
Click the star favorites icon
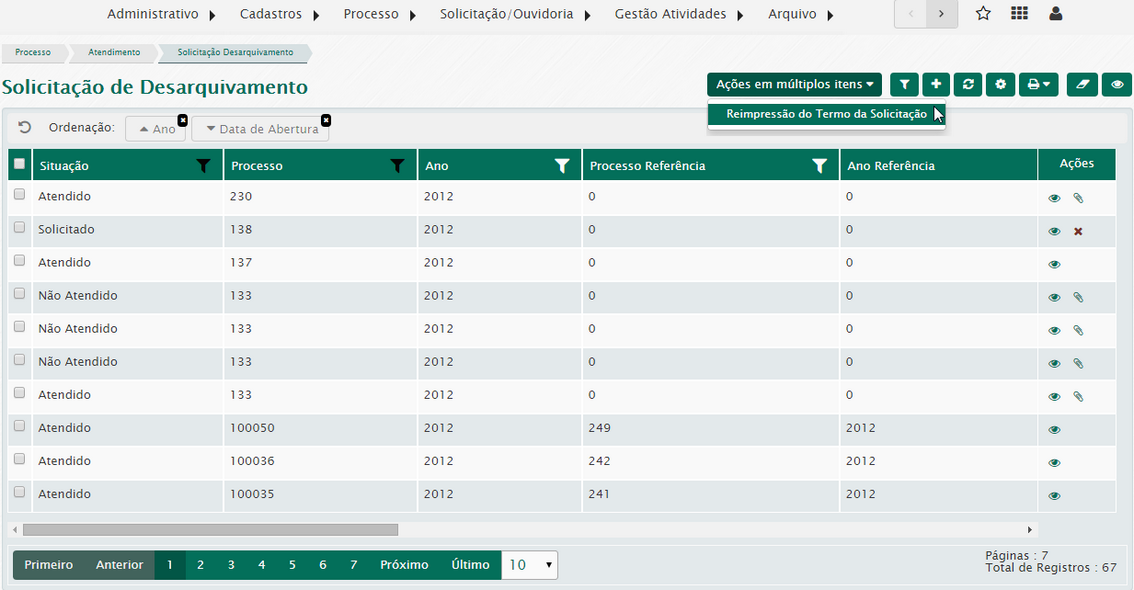pyautogui.click(x=983, y=14)
